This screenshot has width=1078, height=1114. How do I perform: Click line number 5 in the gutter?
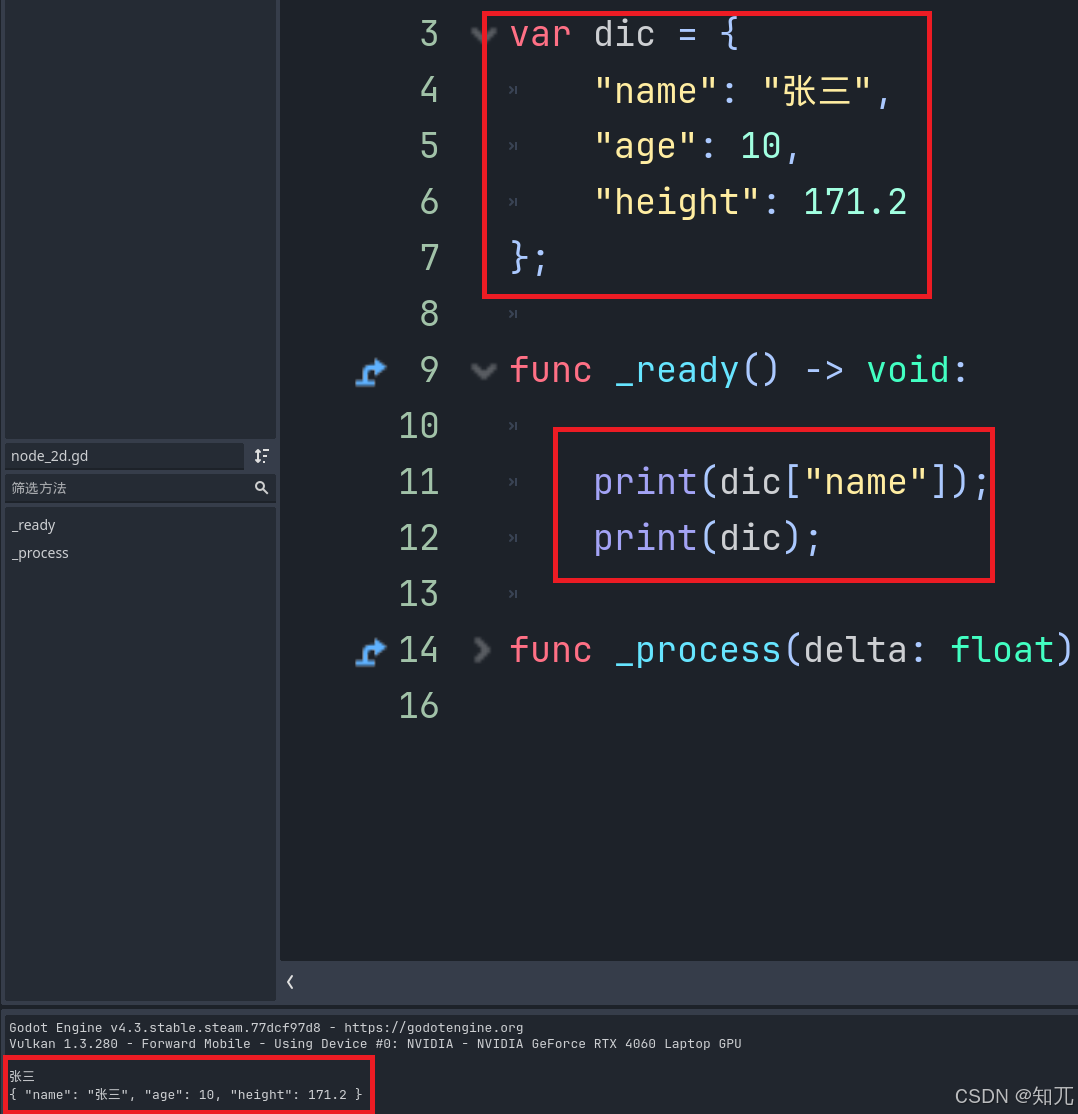(x=428, y=145)
